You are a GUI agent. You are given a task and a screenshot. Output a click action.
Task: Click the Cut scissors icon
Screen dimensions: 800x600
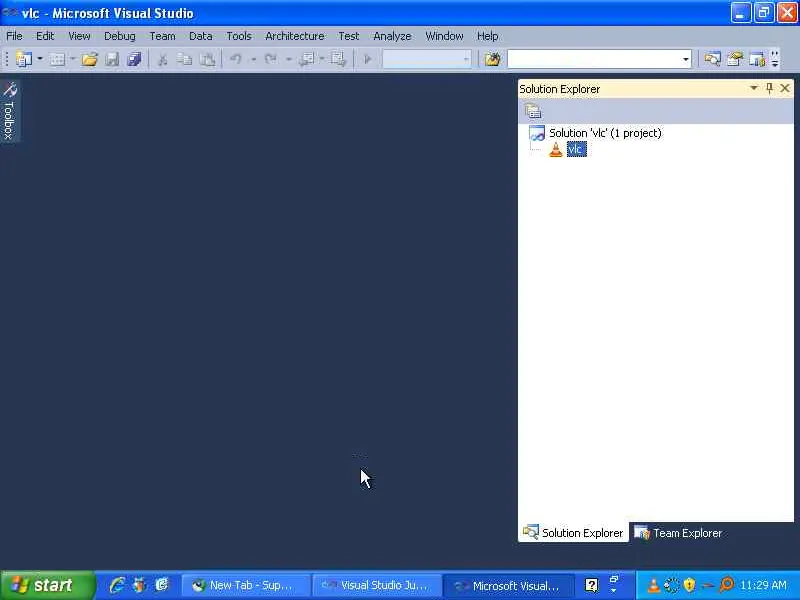pyautogui.click(x=162, y=59)
